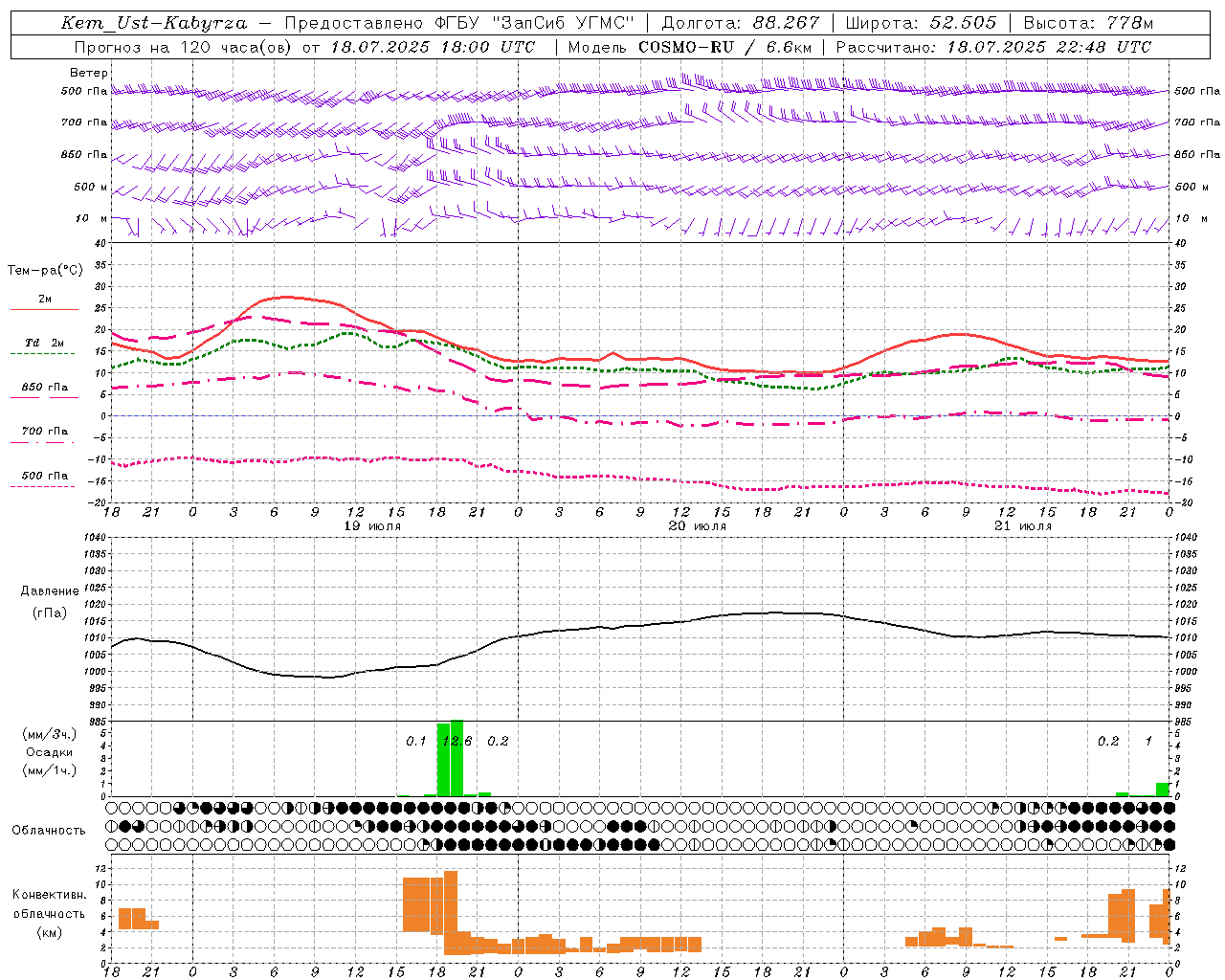
Task: Click the longitude value "Долгота: 88.267"
Action: (741, 23)
